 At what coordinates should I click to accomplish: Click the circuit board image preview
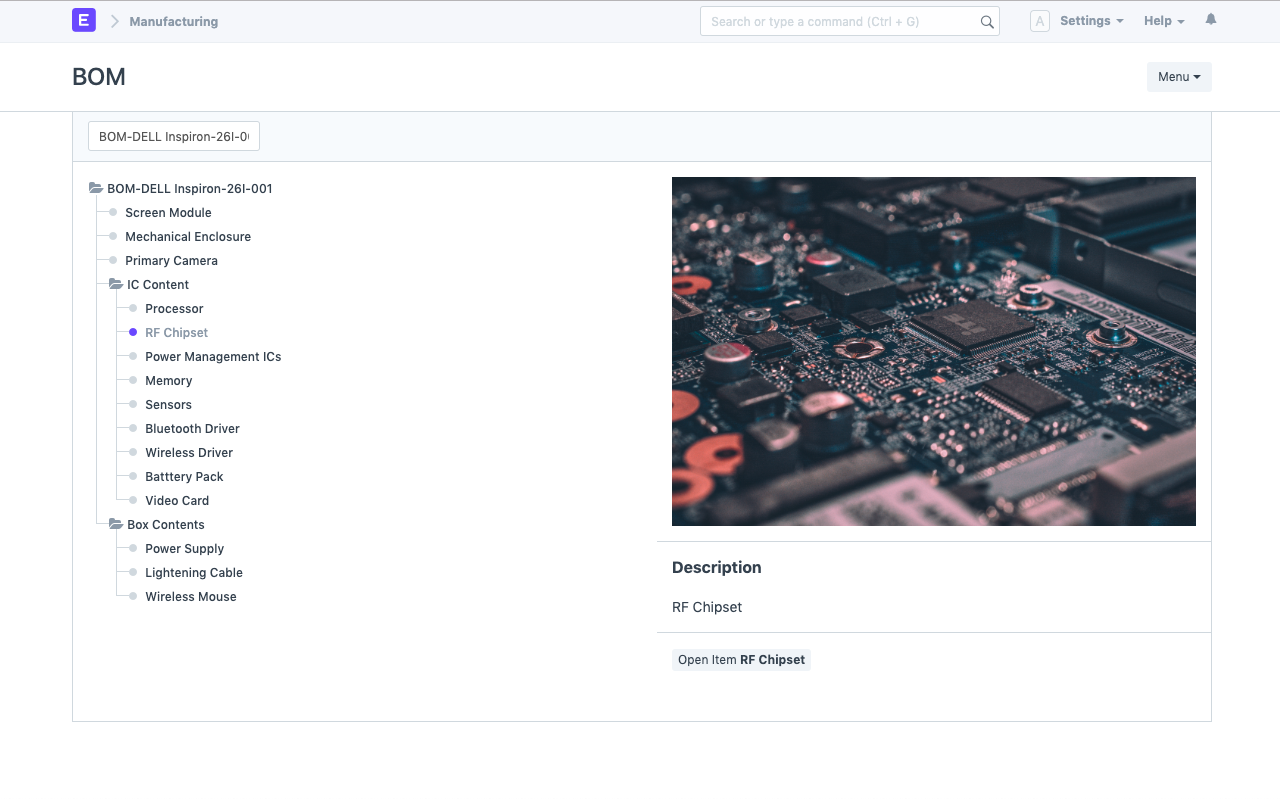point(933,351)
